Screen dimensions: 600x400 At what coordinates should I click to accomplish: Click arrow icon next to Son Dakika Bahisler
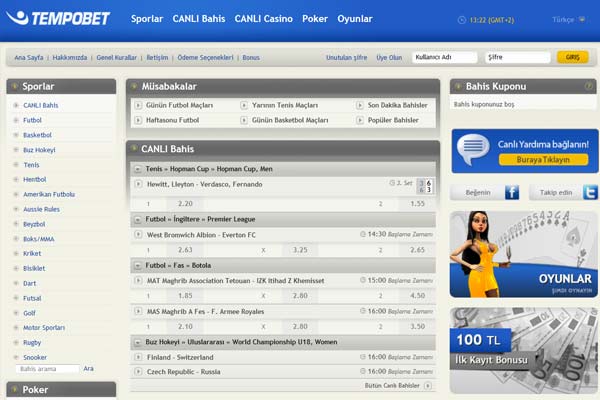click(360, 105)
